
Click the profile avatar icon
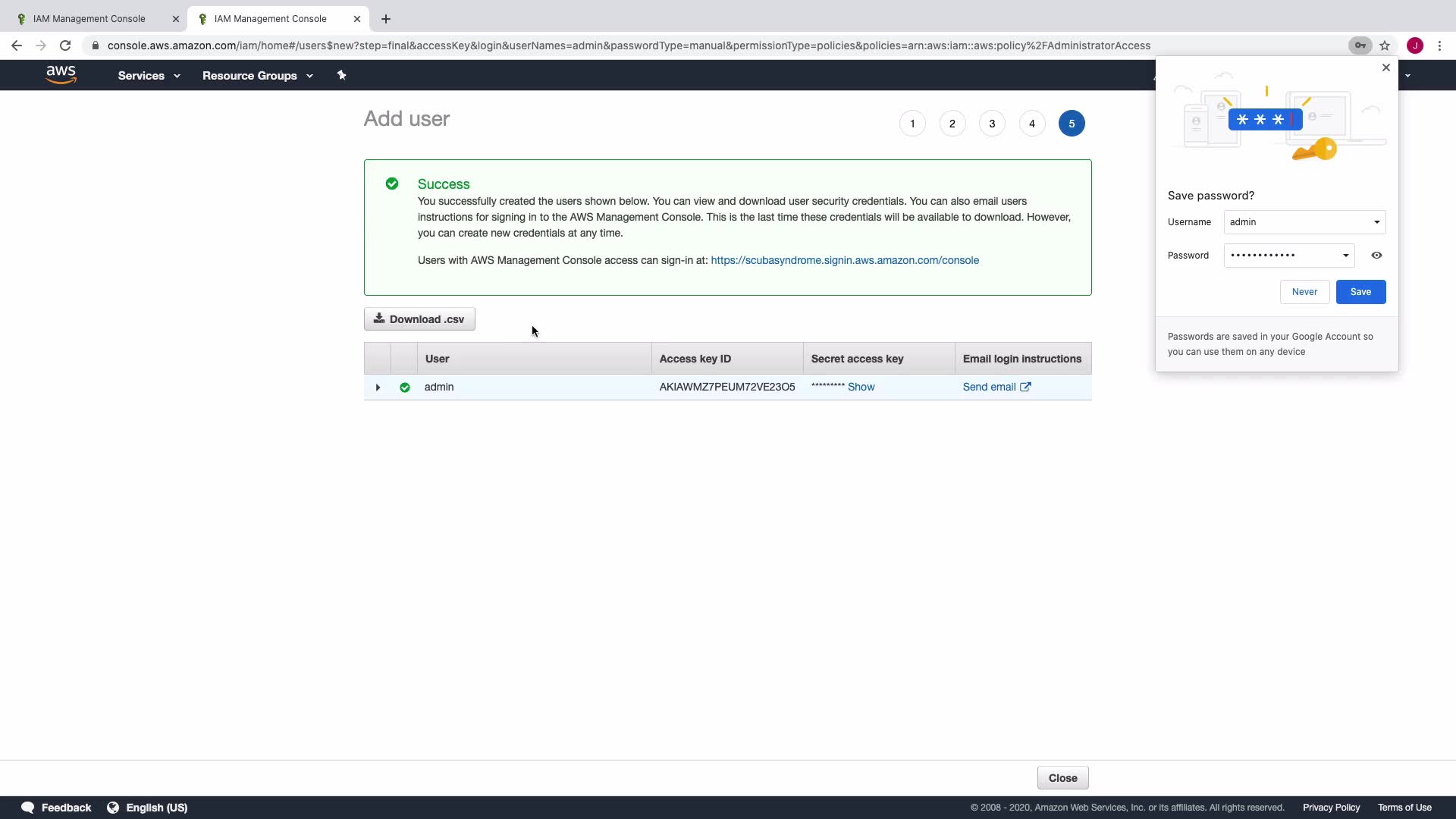click(x=1415, y=45)
